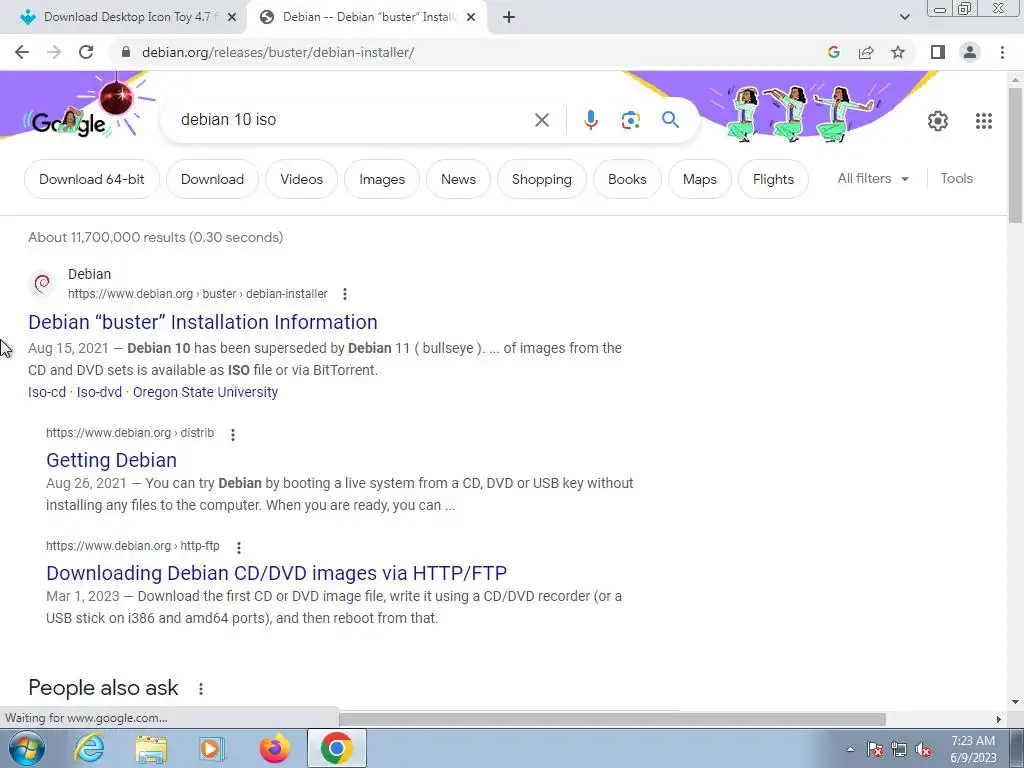1024x768 pixels.
Task: Close the Debian buster tab
Action: (x=471, y=18)
